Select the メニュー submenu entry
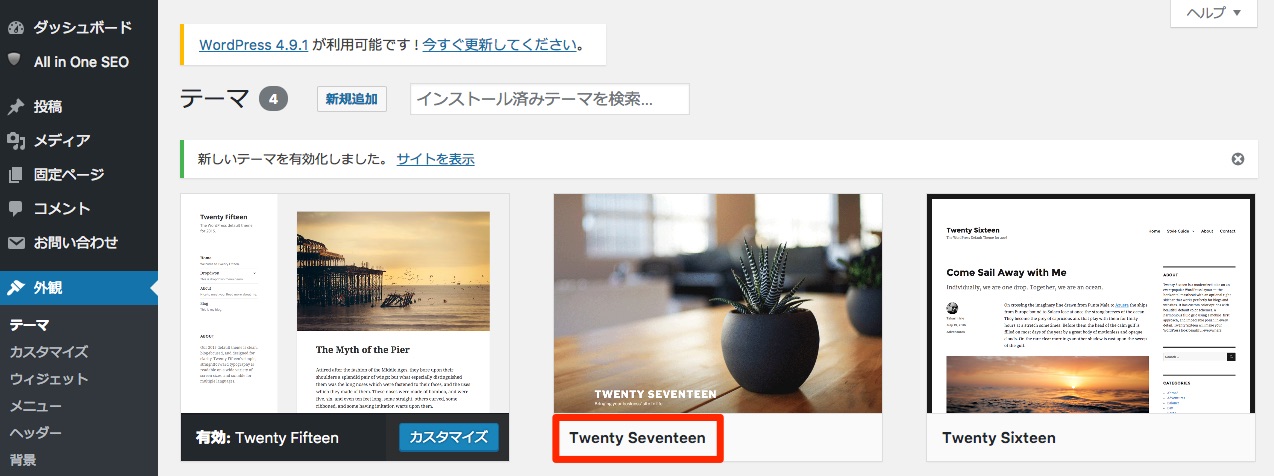1274x476 pixels. coord(36,406)
